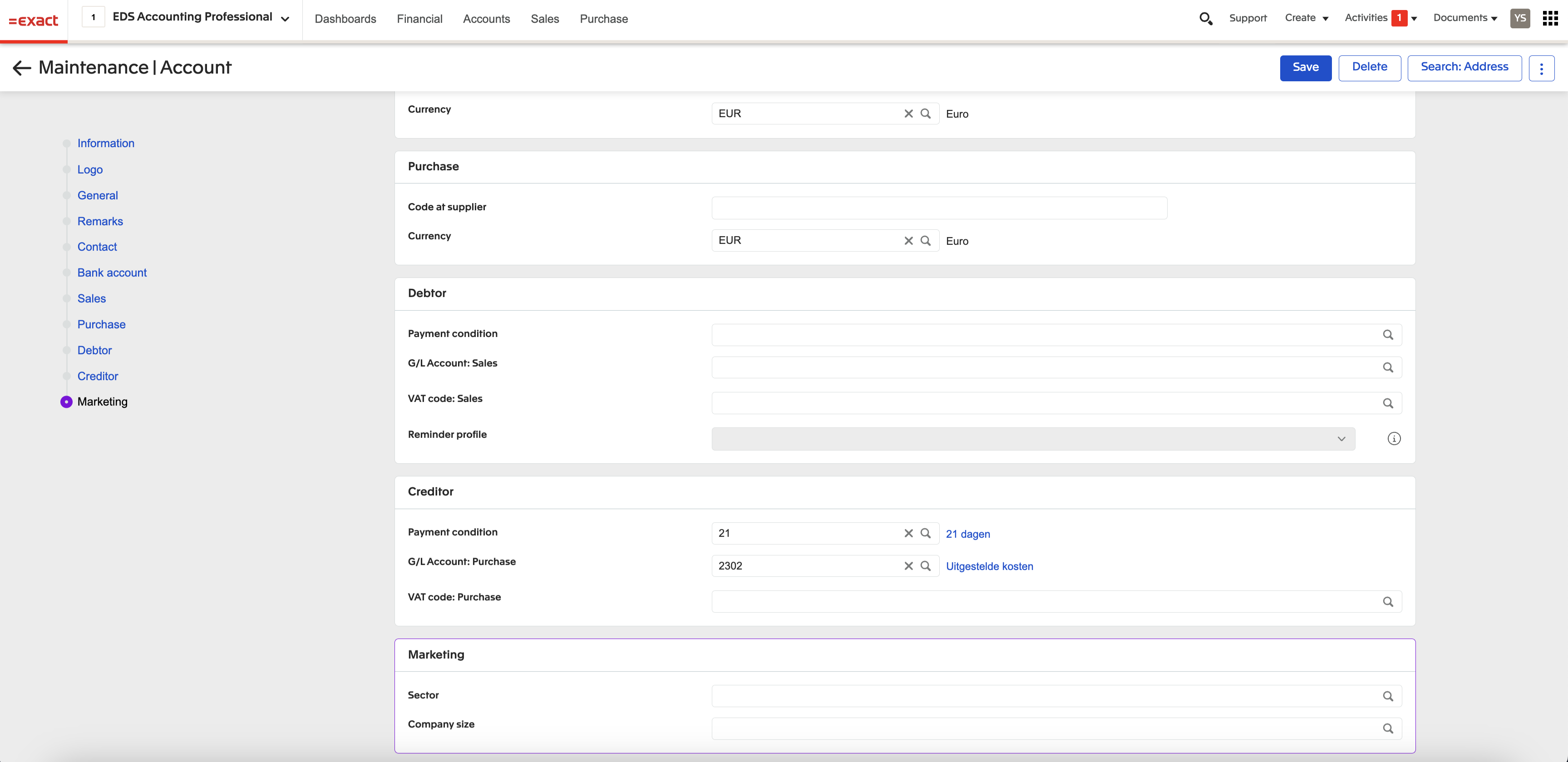The width and height of the screenshot is (1568, 762).
Task: Open the apps grid icon
Action: pos(1550,18)
